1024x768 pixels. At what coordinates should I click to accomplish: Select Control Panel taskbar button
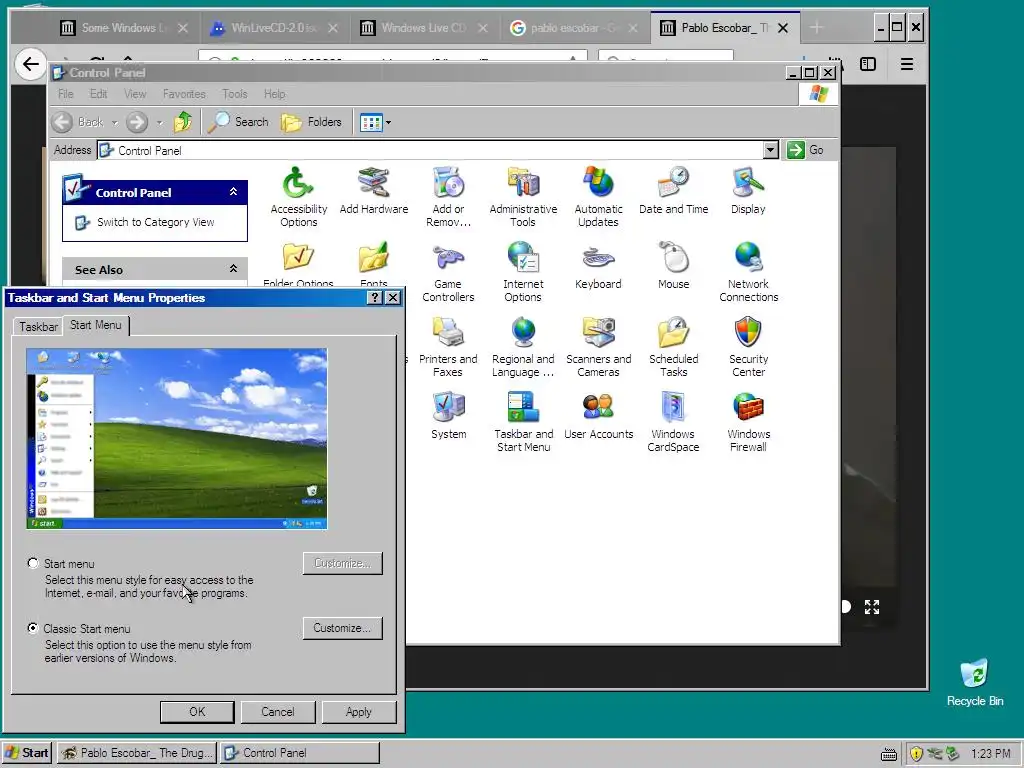299,753
